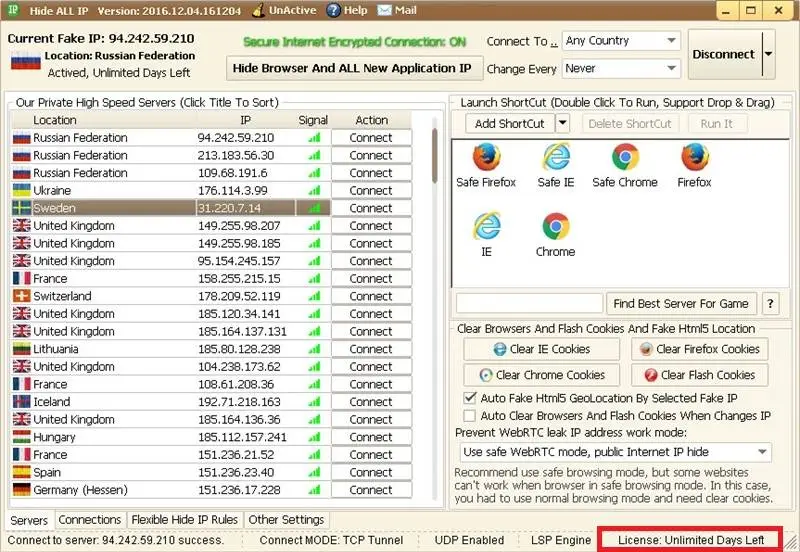Open the Connect To country dropdown
This screenshot has height=552, width=800.
621,40
